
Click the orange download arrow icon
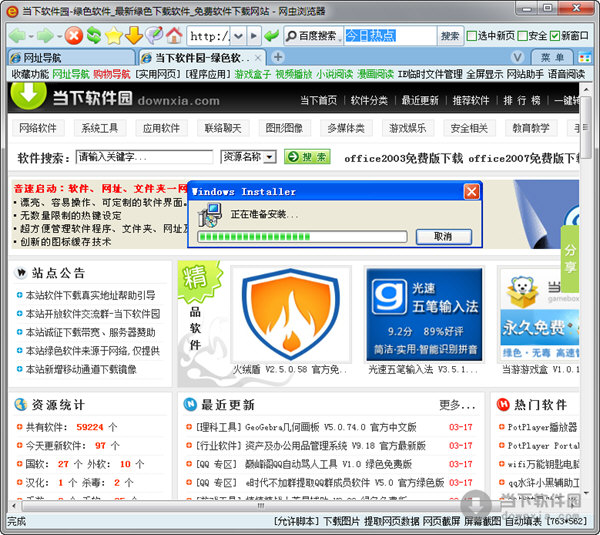134,36
